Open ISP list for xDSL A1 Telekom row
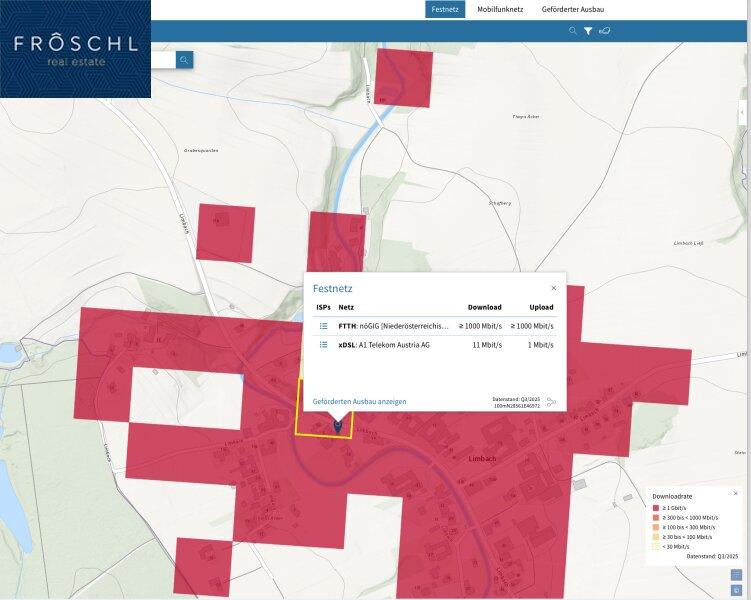This screenshot has height=600, width=751. (x=323, y=345)
